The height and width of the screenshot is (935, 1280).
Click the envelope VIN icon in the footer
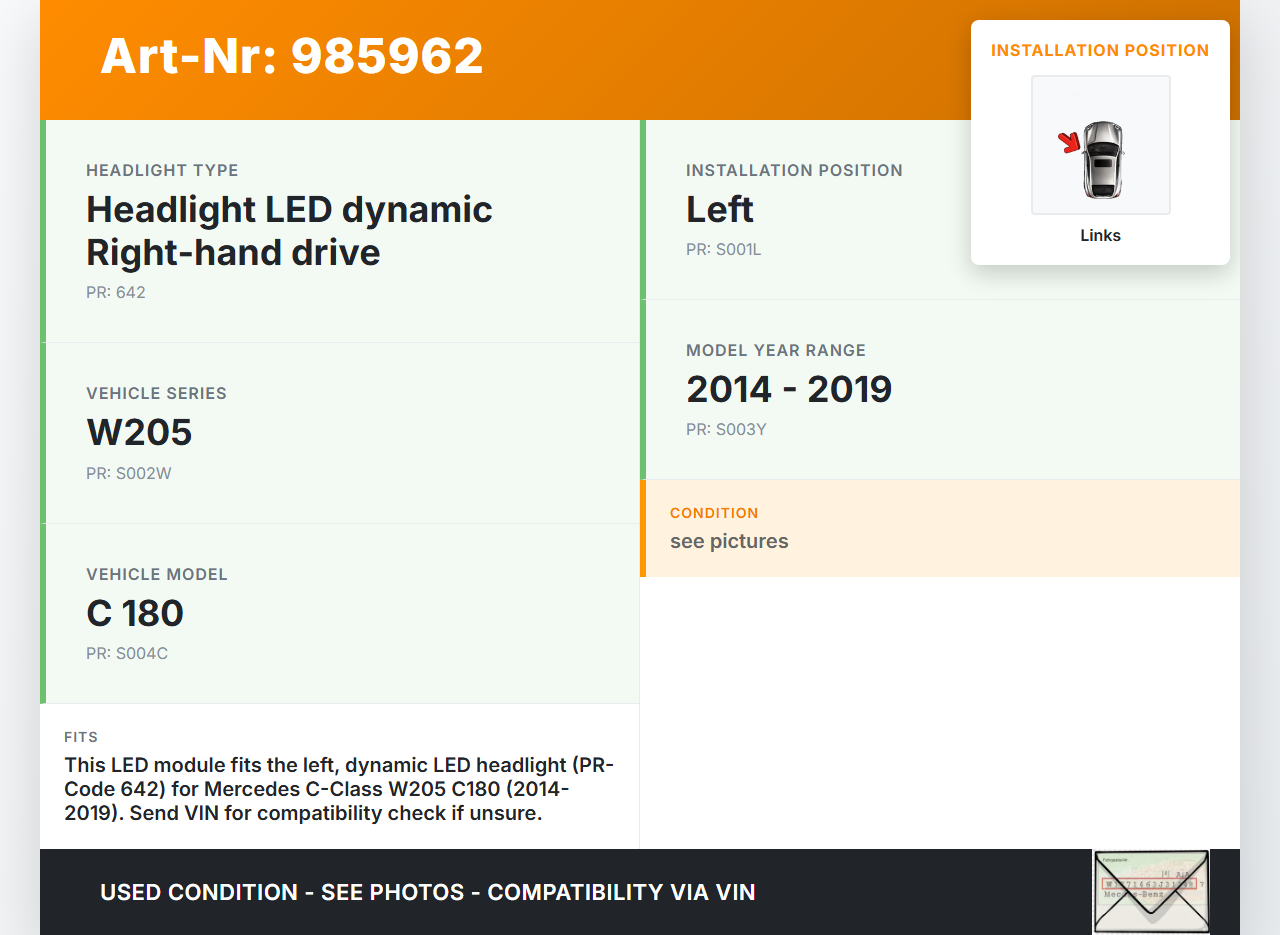point(1150,891)
